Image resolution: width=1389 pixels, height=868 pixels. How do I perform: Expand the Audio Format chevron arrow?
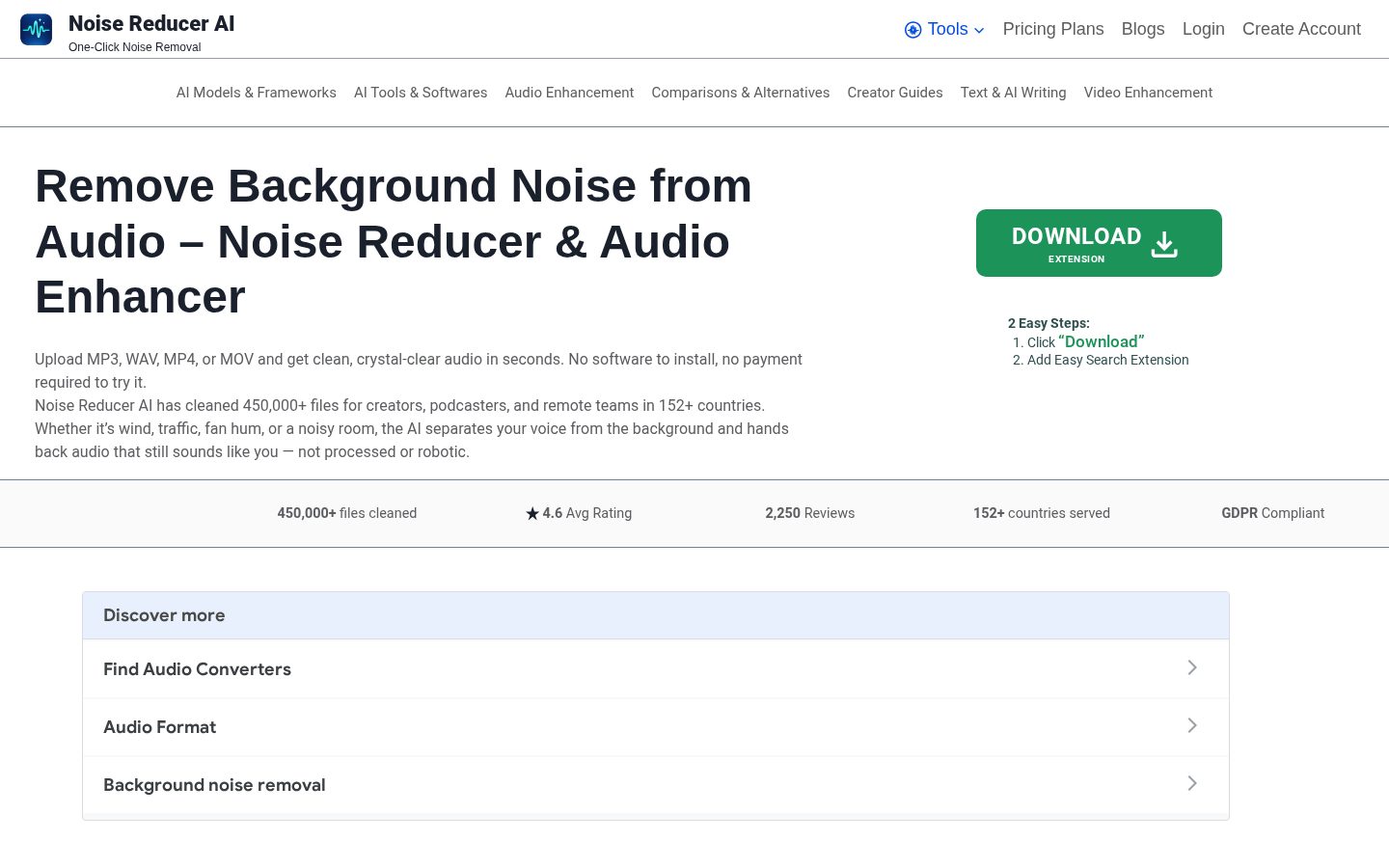(1192, 725)
